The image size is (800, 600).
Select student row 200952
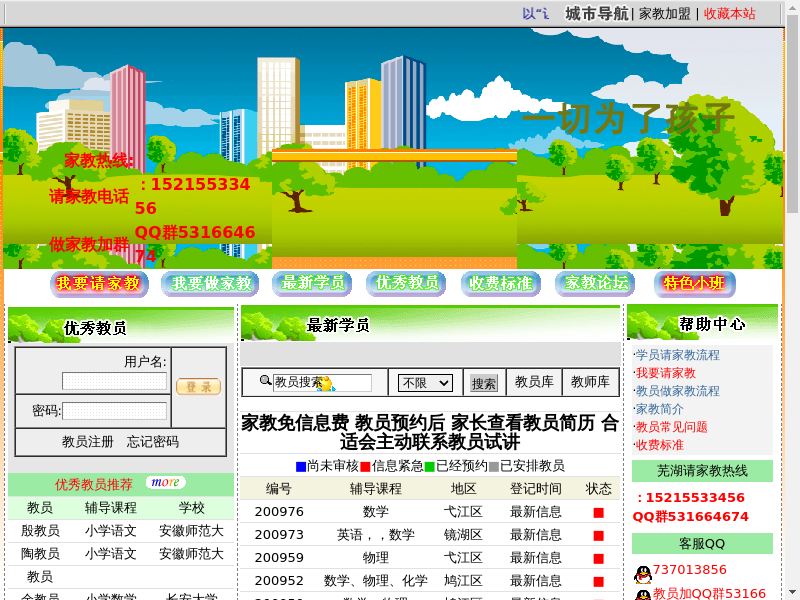[430, 580]
